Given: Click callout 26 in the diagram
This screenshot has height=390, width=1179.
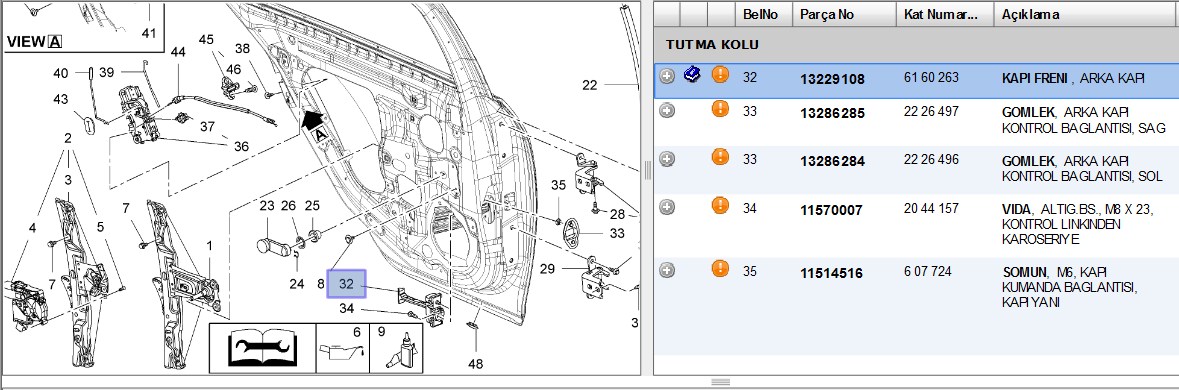Looking at the screenshot, I should pyautogui.click(x=289, y=205).
